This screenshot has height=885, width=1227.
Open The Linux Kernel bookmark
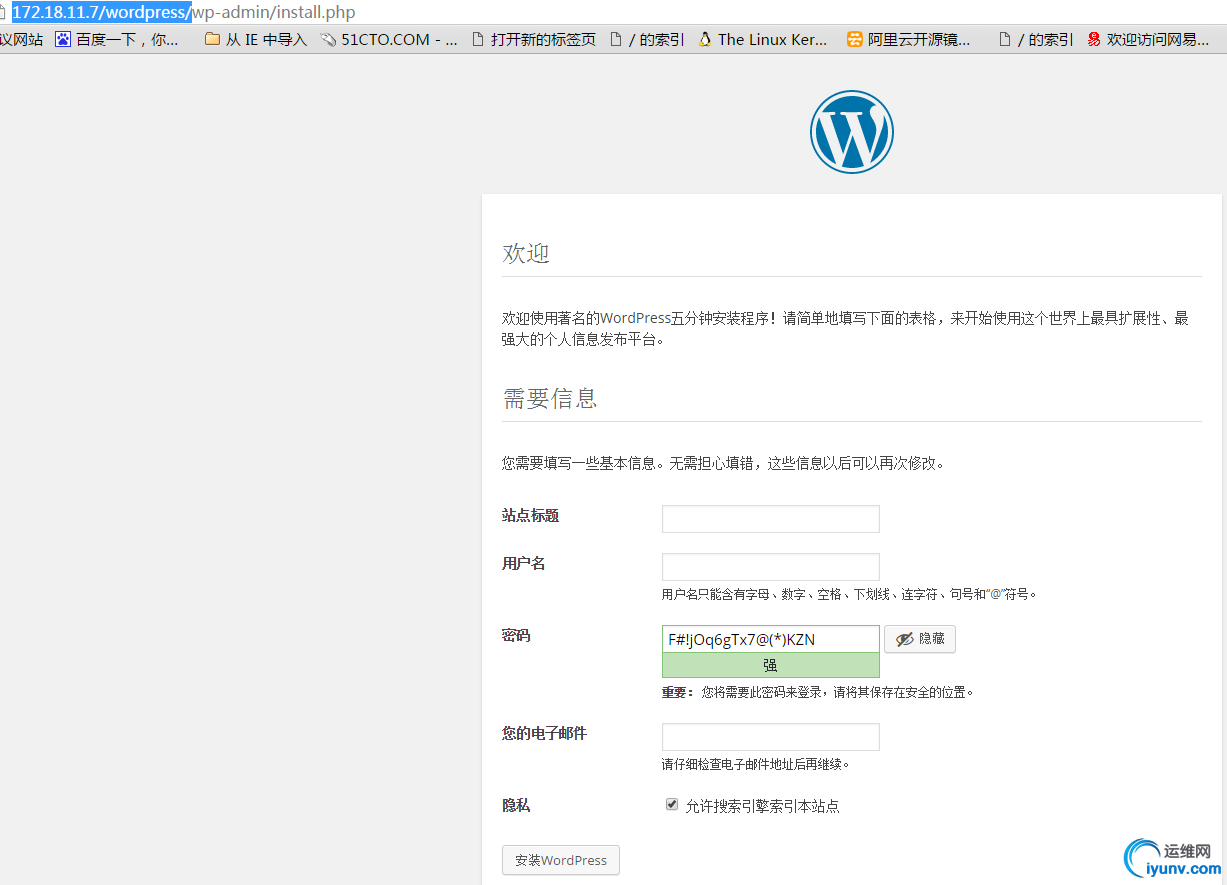click(763, 40)
